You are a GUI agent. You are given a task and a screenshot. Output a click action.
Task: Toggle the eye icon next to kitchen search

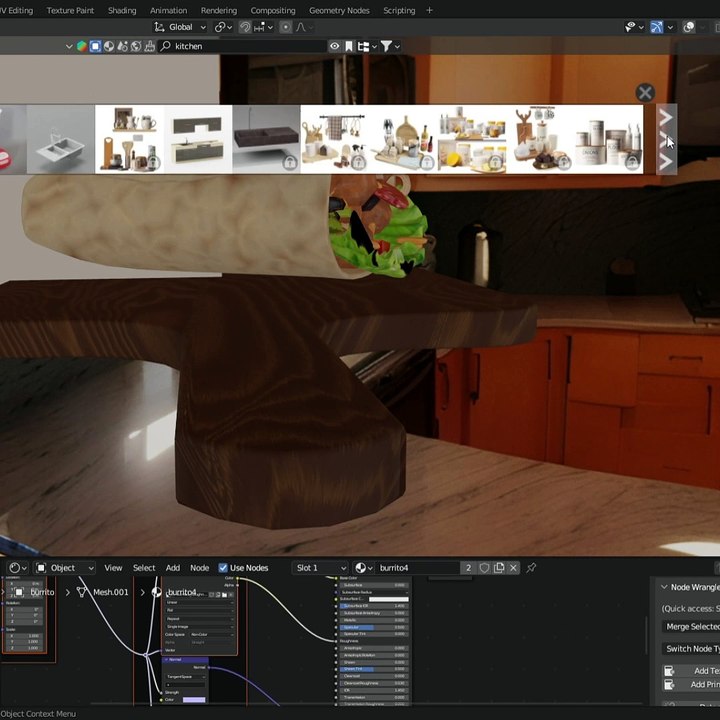[335, 46]
